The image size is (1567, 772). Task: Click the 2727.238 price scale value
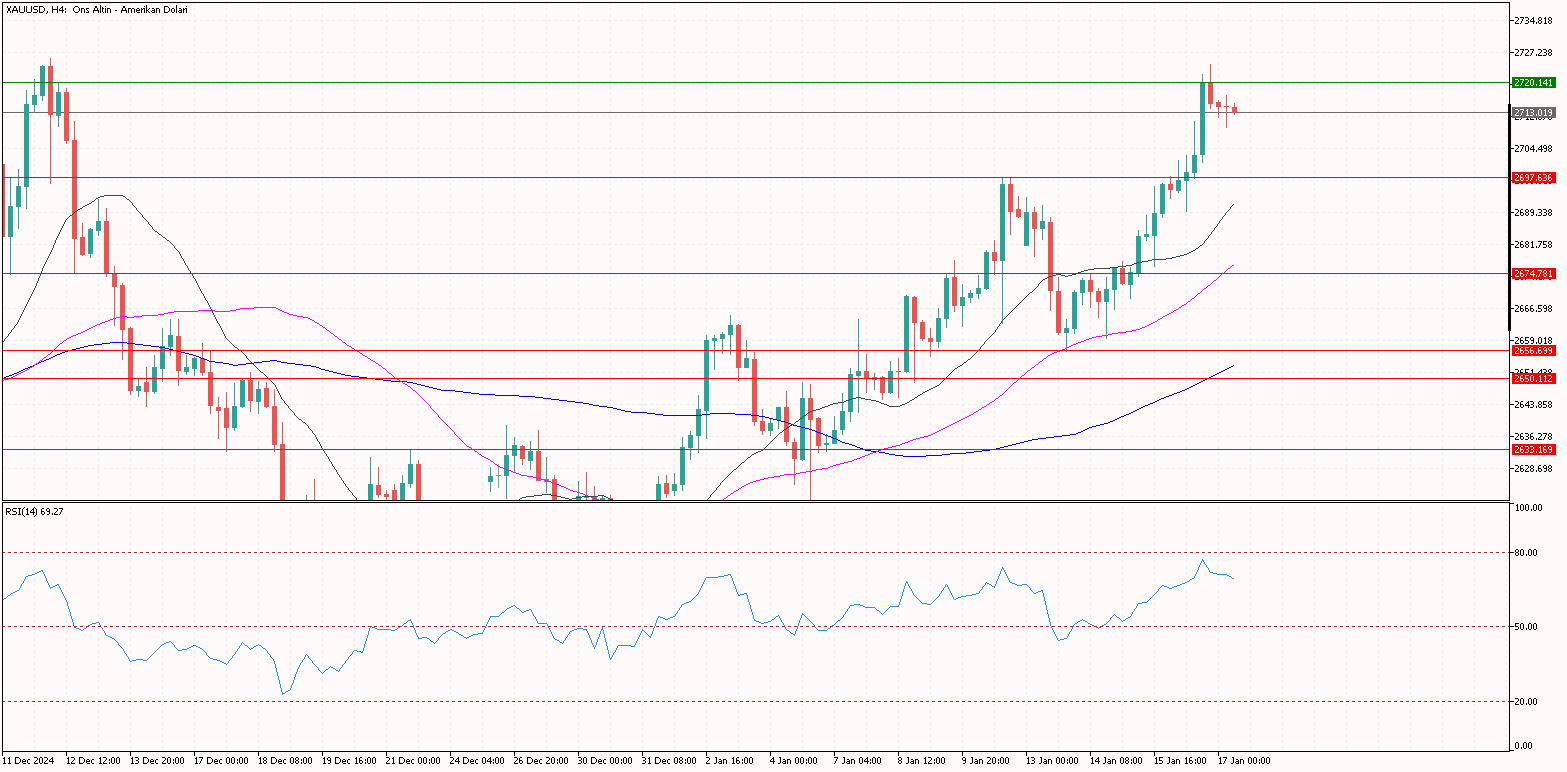(1533, 52)
